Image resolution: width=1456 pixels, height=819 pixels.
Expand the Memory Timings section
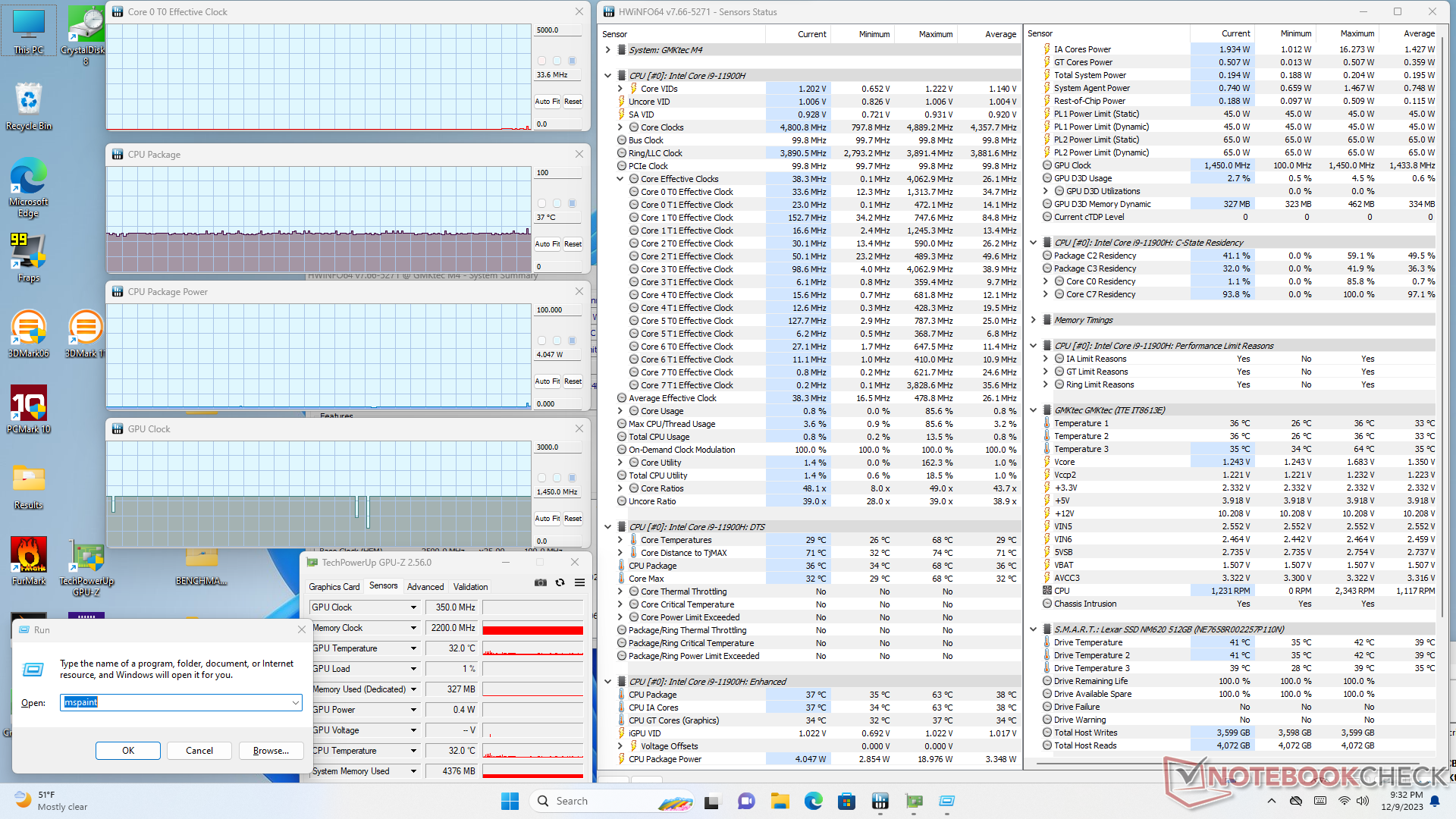1033,320
